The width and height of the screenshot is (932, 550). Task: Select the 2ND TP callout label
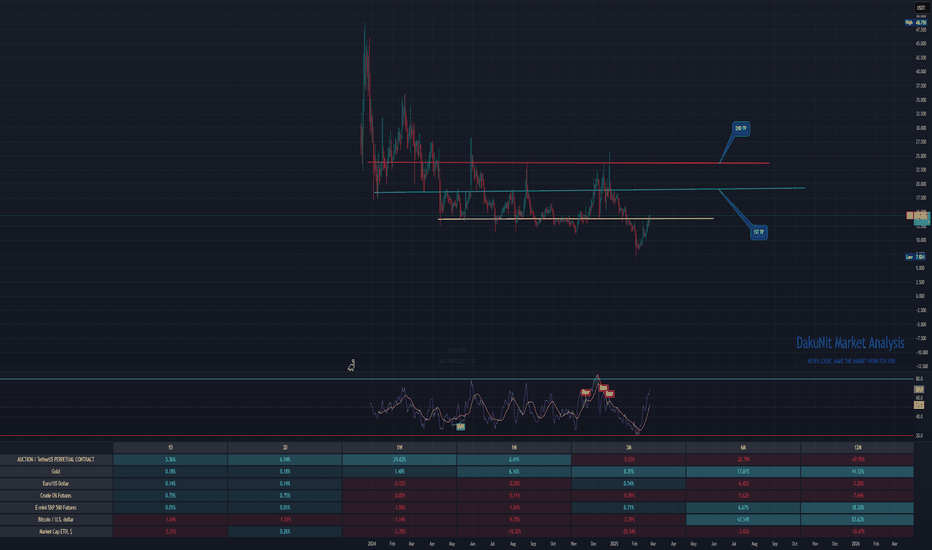[x=741, y=128]
